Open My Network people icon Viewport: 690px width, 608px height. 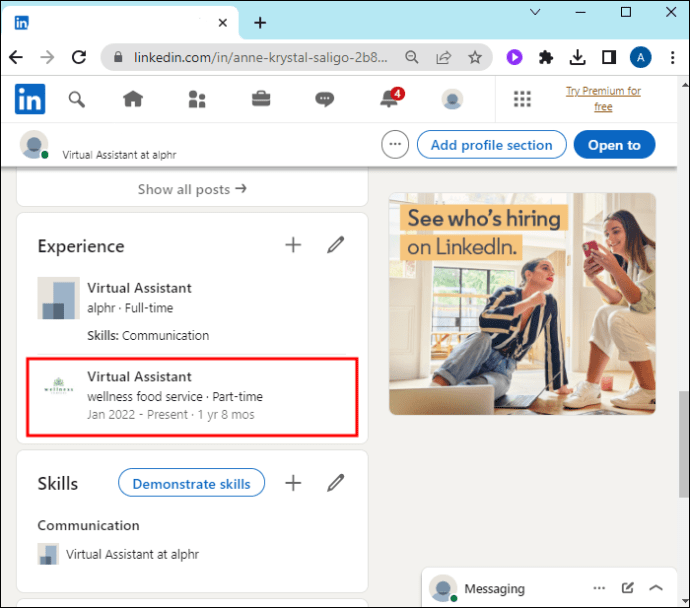(x=197, y=99)
